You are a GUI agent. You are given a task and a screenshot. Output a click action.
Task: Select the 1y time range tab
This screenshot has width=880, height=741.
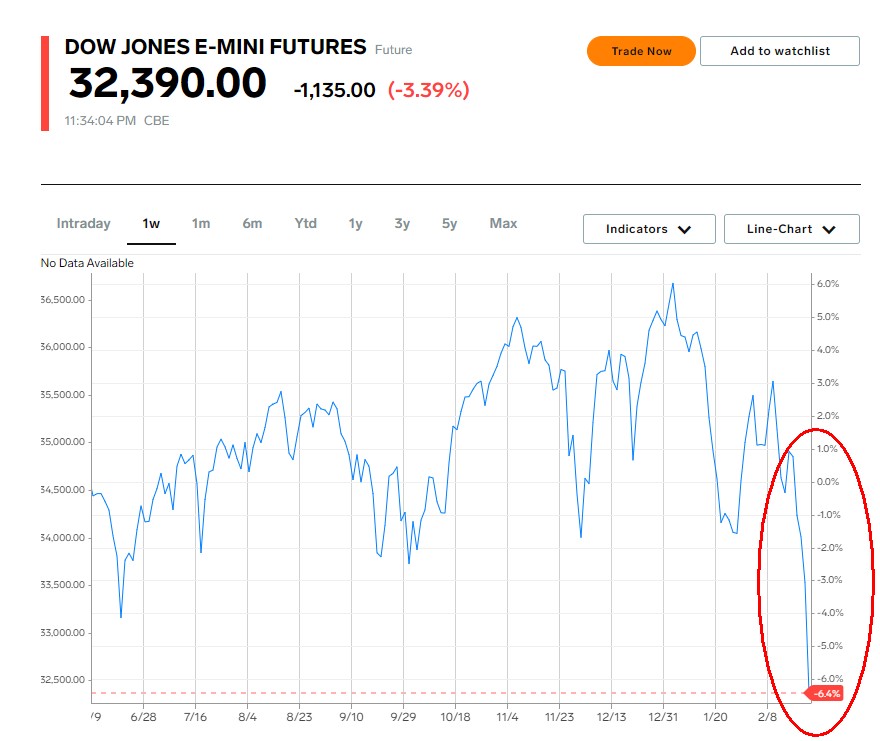click(355, 223)
